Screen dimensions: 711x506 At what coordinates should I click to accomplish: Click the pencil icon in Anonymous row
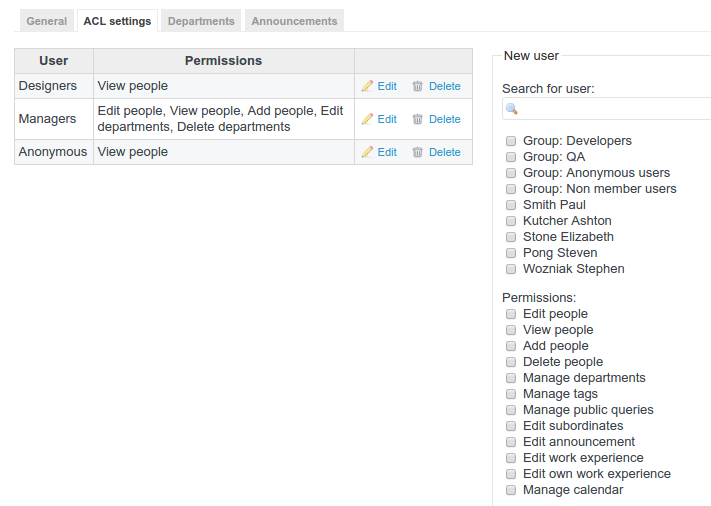[x=367, y=152]
